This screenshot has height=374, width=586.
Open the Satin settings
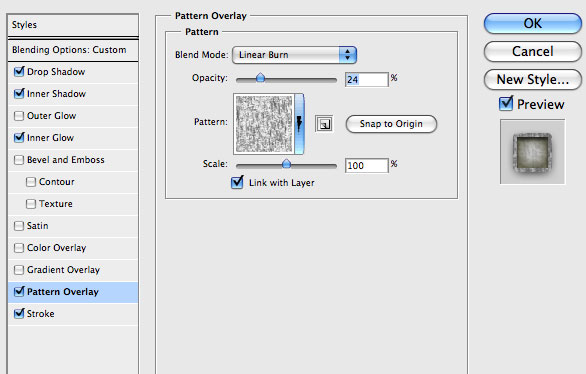tap(37, 226)
